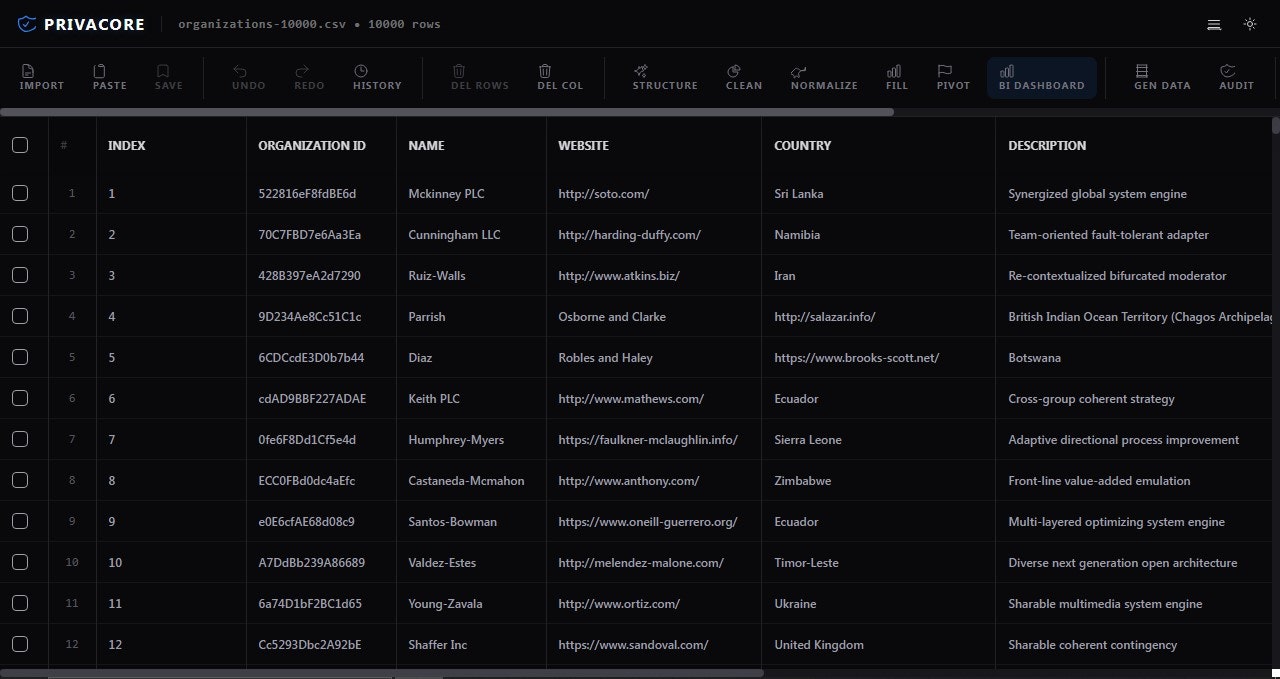Click the horizontal scrollbar under the toolbar
Screen dimensions: 1280x679
446,112
